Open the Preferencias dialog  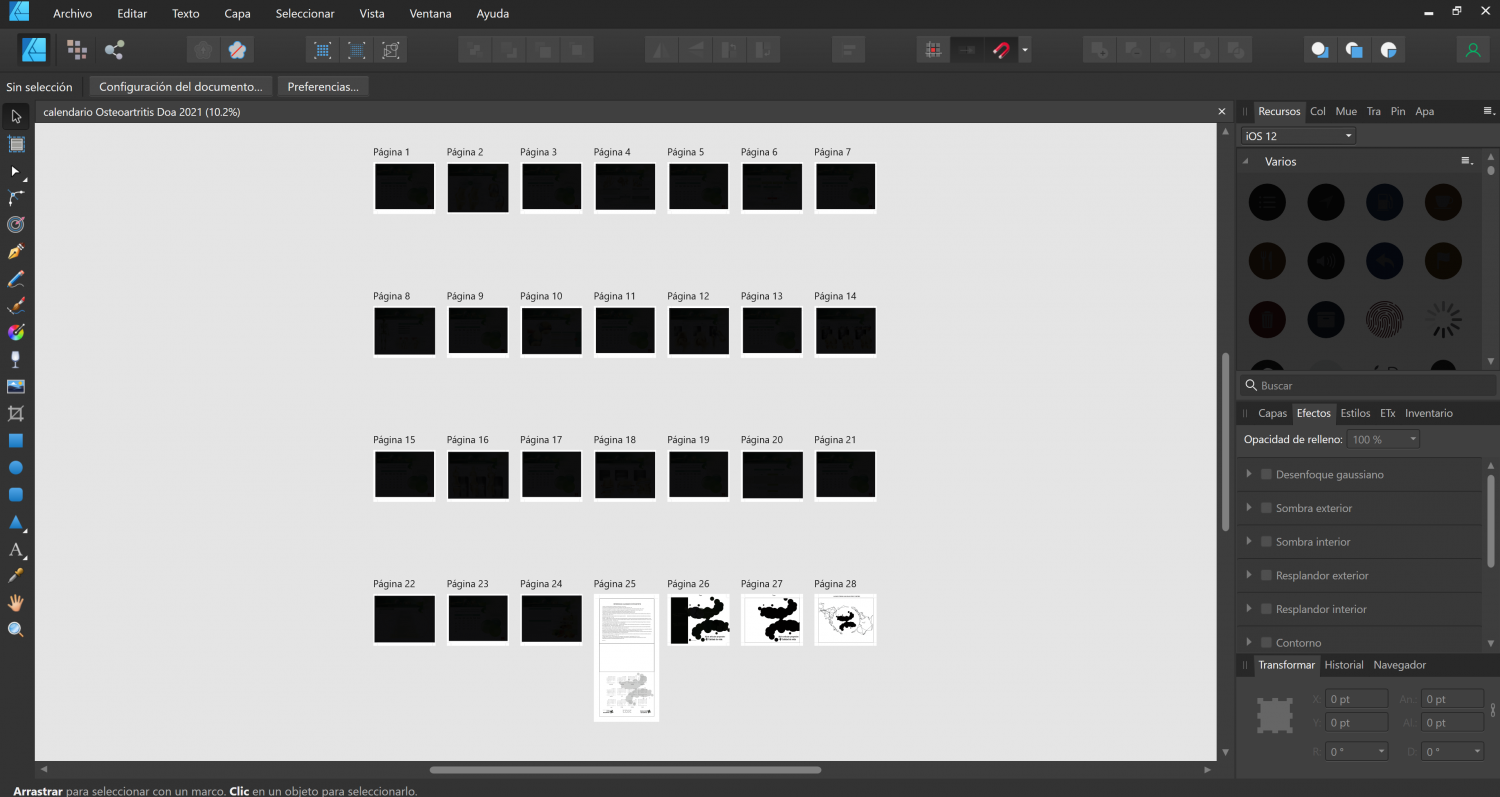pos(322,86)
